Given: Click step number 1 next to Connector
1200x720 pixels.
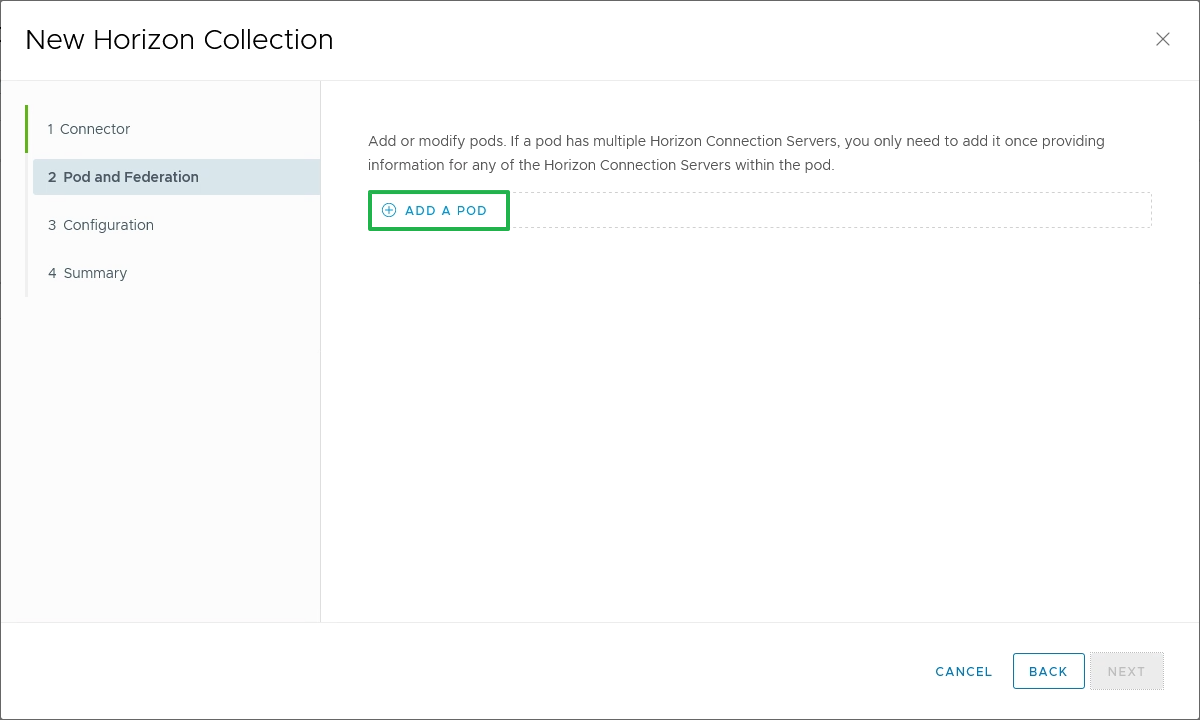Looking at the screenshot, I should coord(50,129).
